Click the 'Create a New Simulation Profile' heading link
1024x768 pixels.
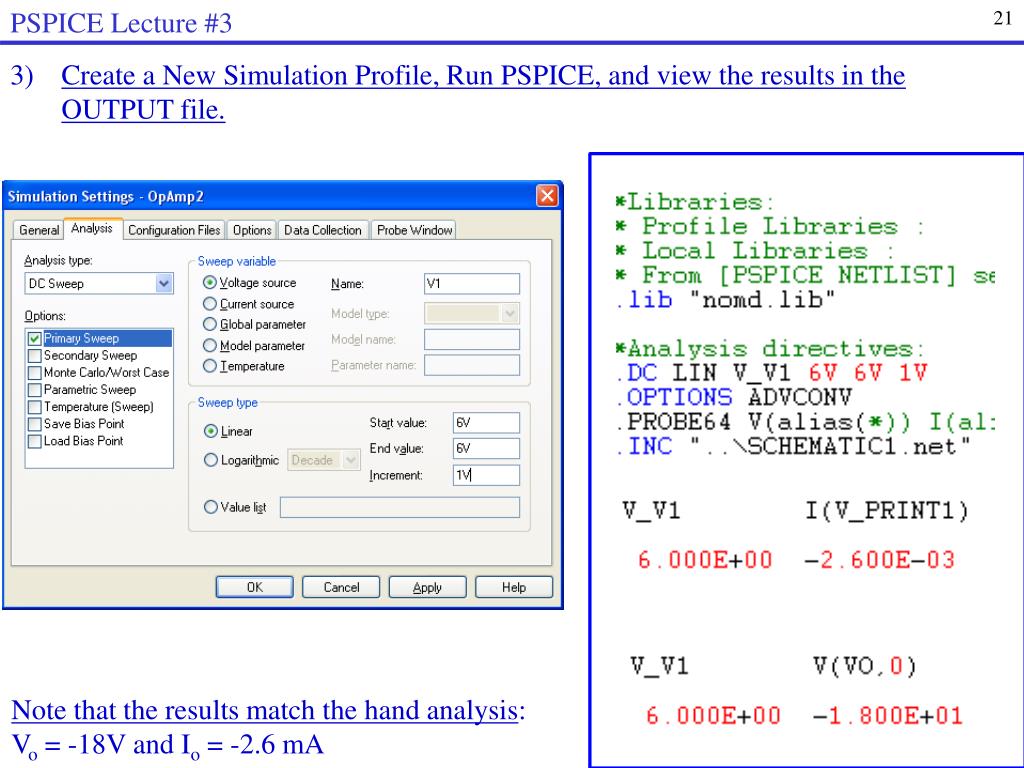click(483, 93)
